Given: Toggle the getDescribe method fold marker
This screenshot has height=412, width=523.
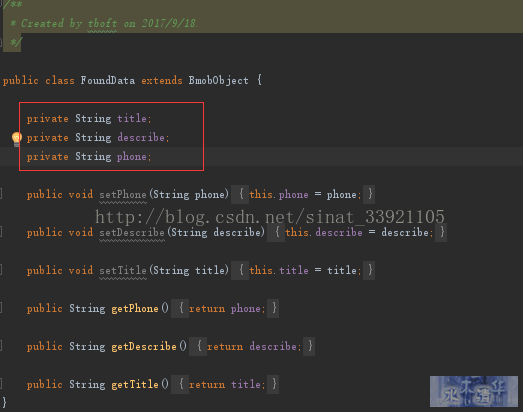Looking at the screenshot, I should 1,346.
